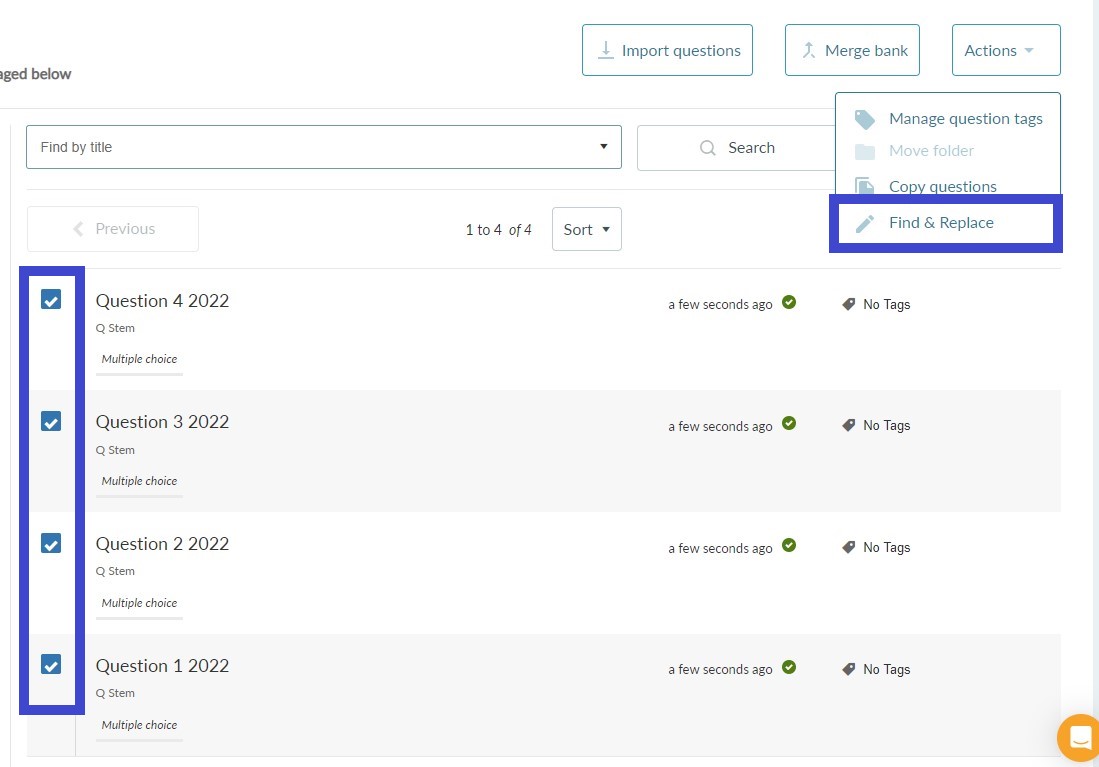The height and width of the screenshot is (767, 1099).
Task: Click the Import questions download icon
Action: (606, 50)
